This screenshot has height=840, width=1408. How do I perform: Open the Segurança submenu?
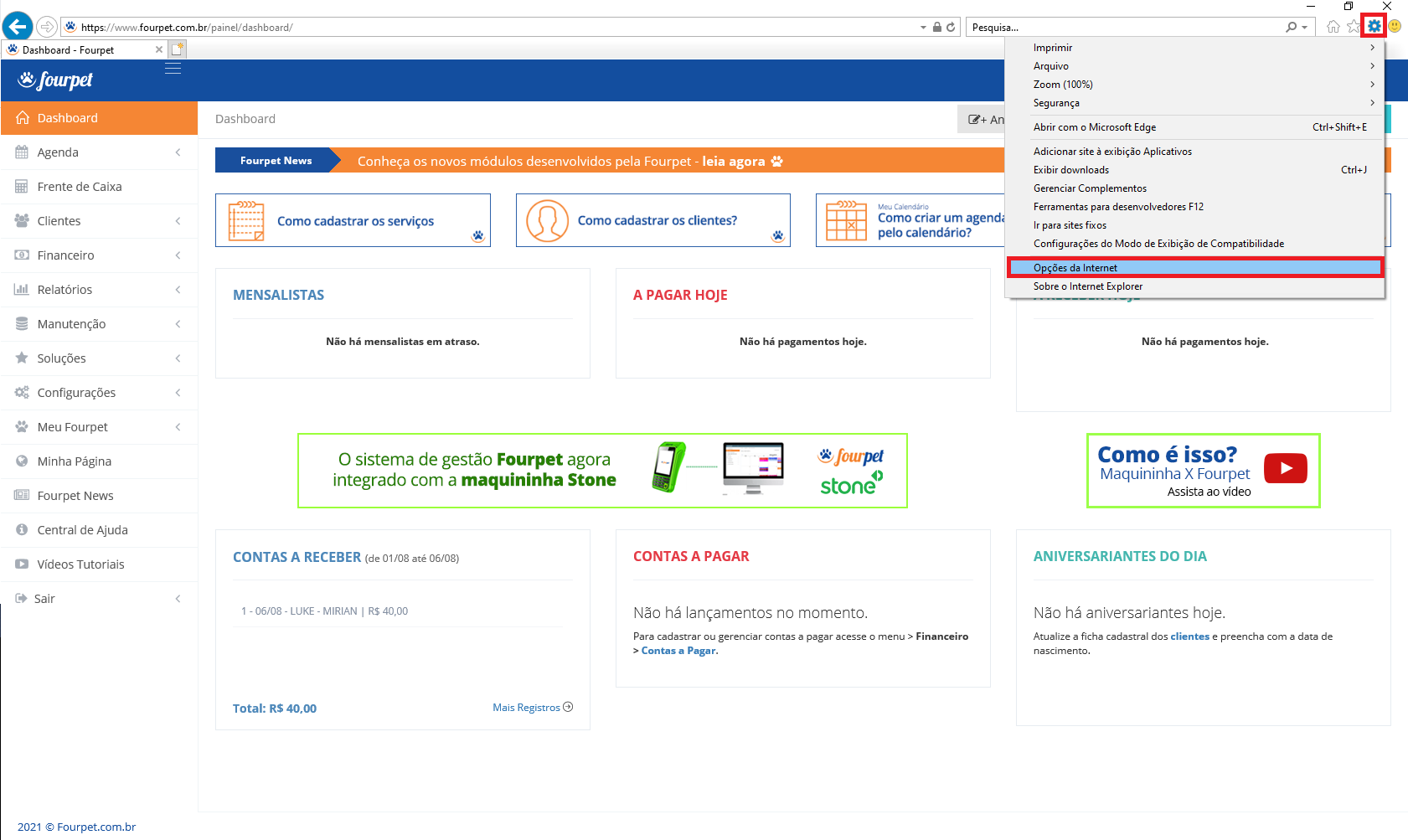pyautogui.click(x=1194, y=103)
